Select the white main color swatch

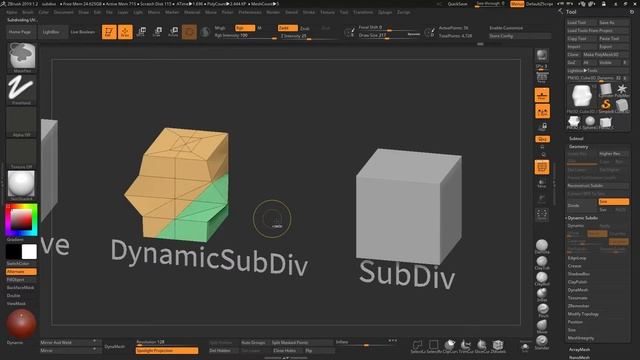tap(29, 252)
